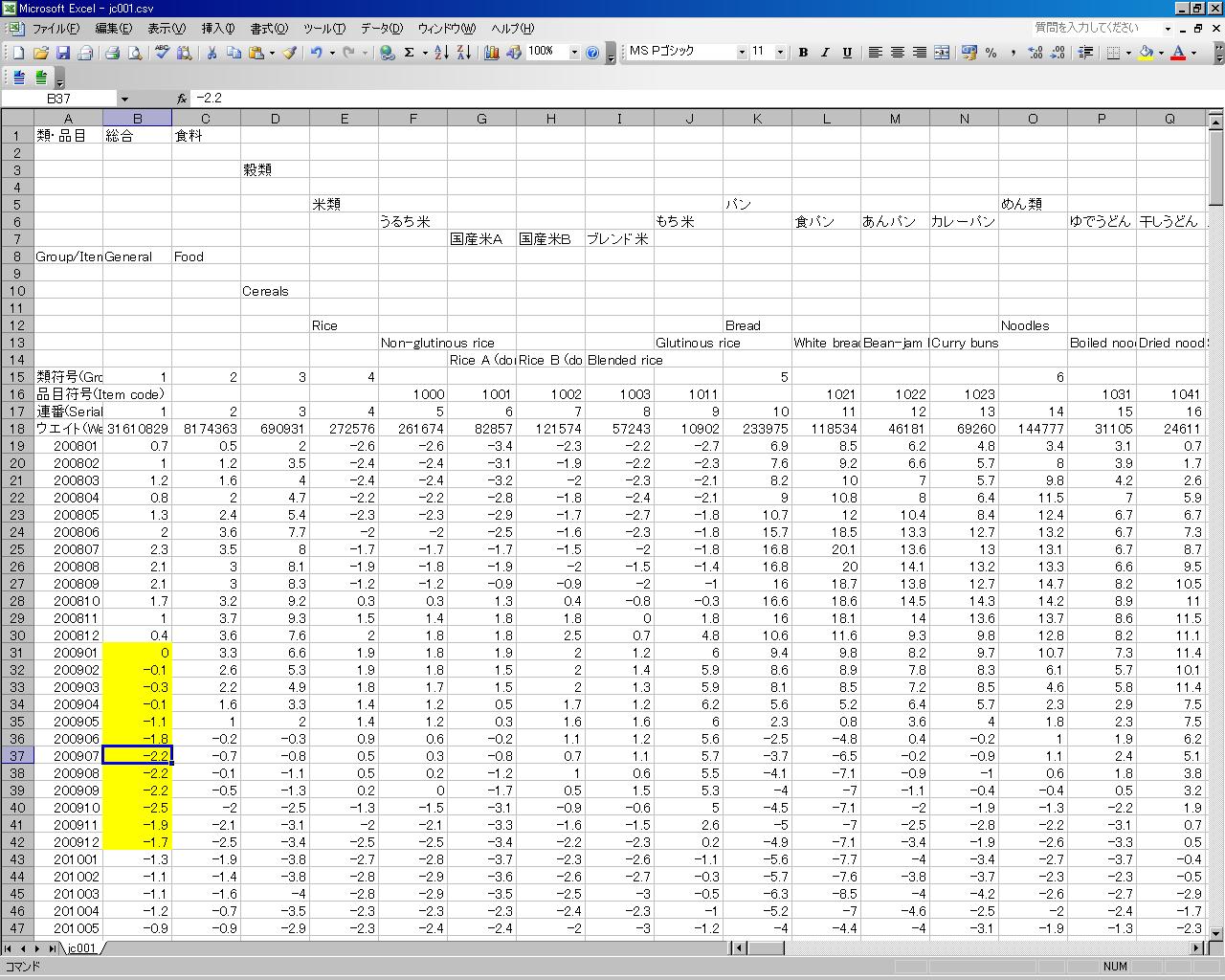Image resolution: width=1225 pixels, height=980 pixels.
Task: Go to the last sheet tab
Action: (x=52, y=948)
